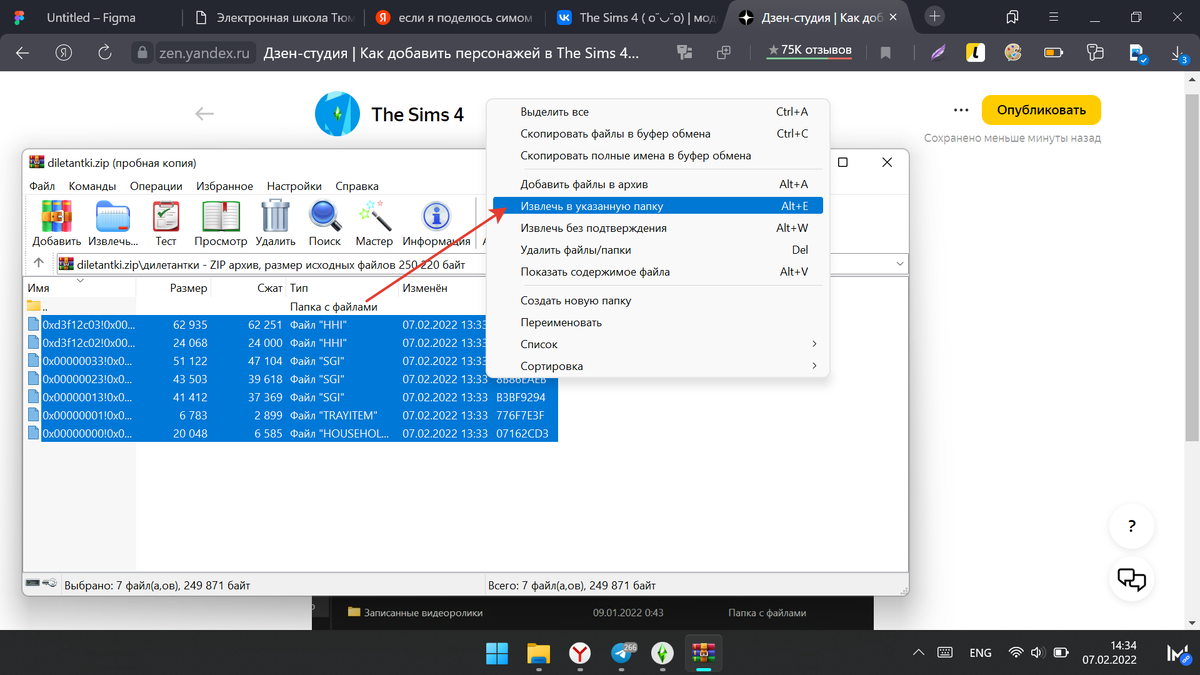1200x675 pixels.
Task: Select the file row with TRAYITEM type
Action: click(291, 415)
